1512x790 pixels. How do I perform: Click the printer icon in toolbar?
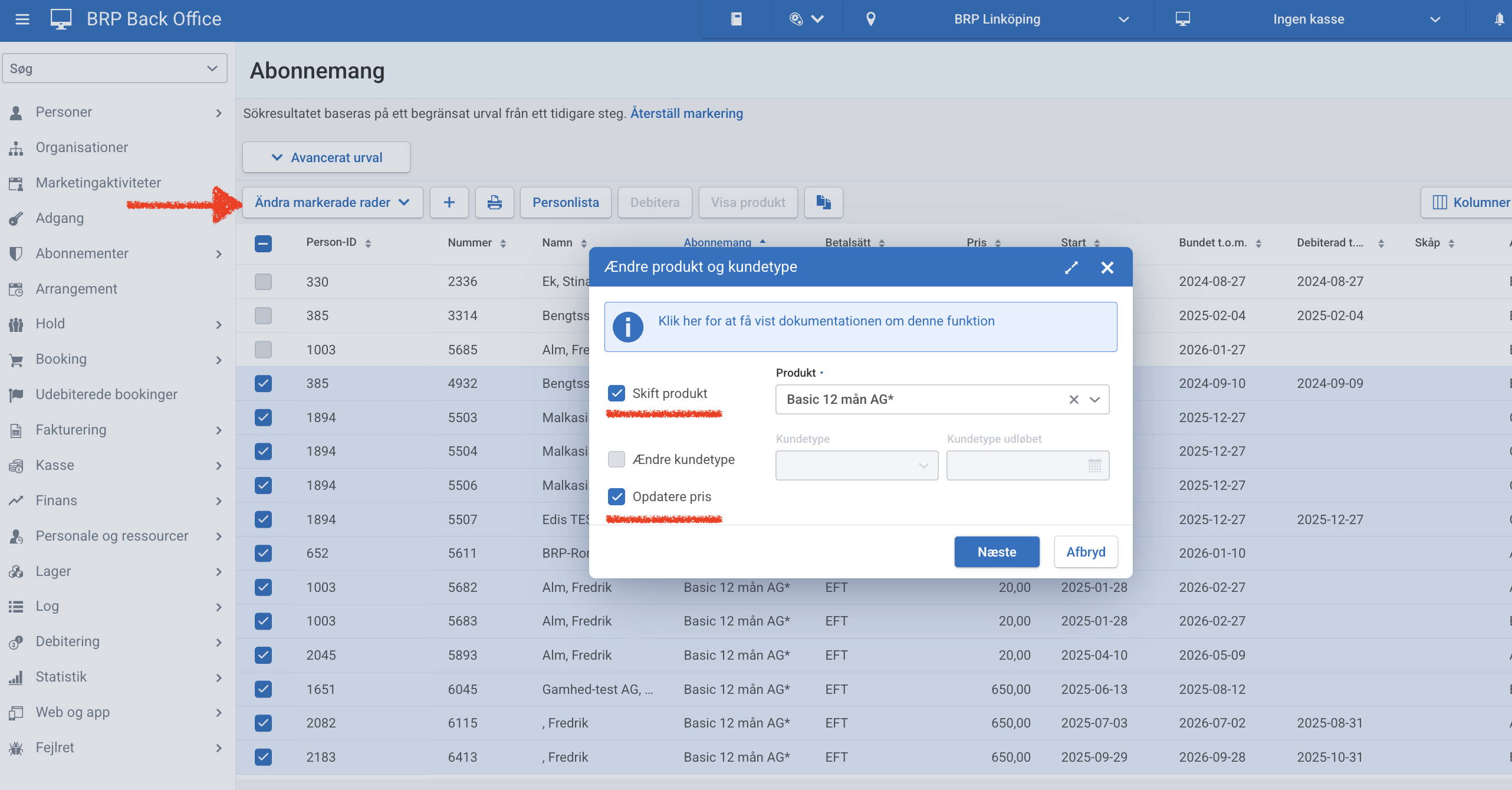point(494,203)
